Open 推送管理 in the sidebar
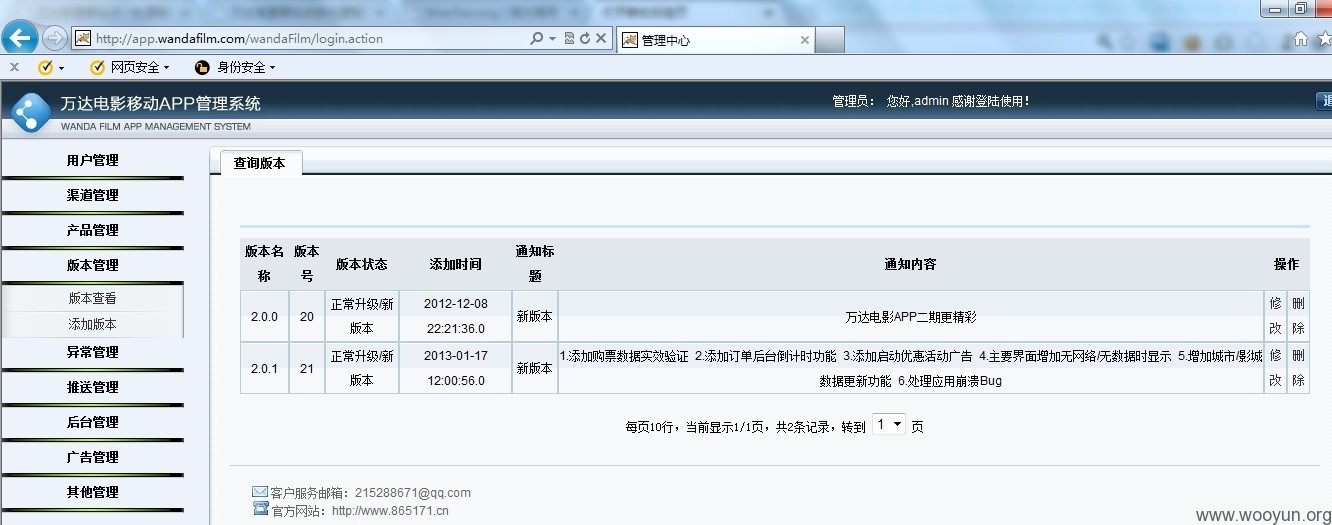This screenshot has width=1332, height=525. (x=92, y=387)
